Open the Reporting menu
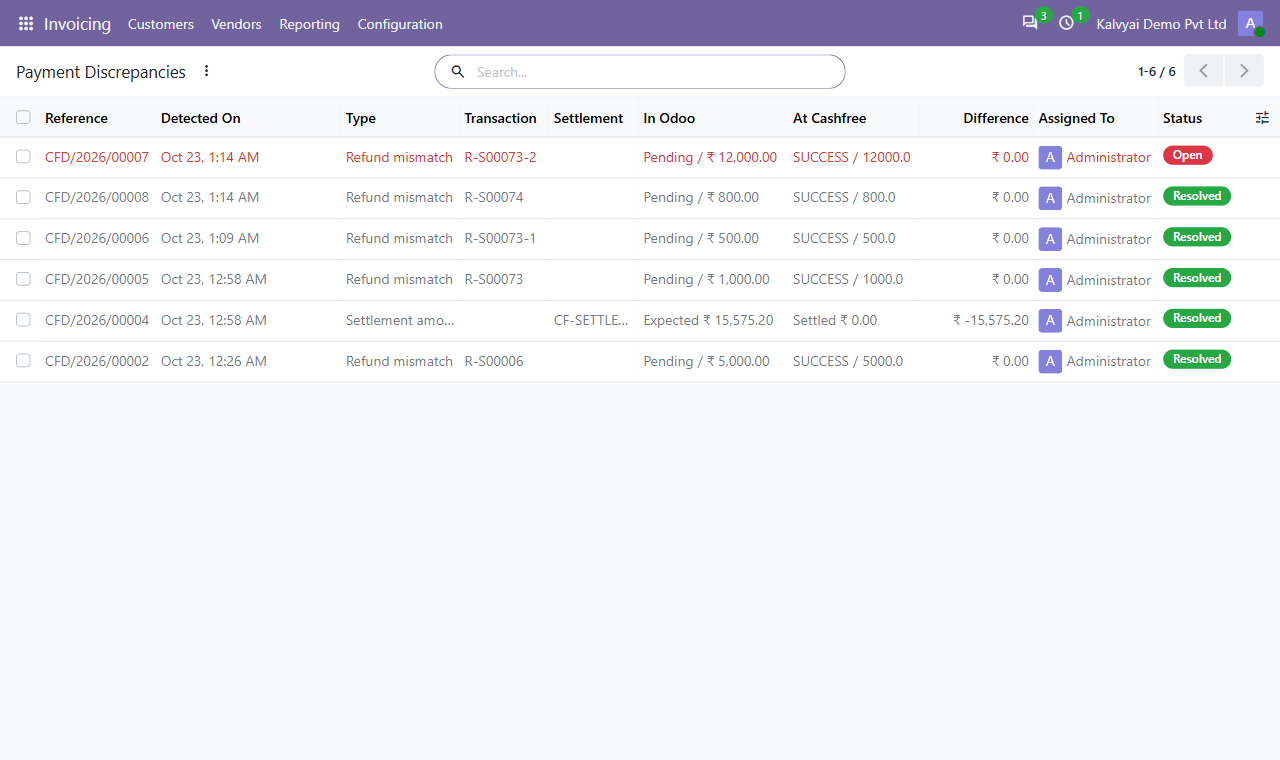 309,24
